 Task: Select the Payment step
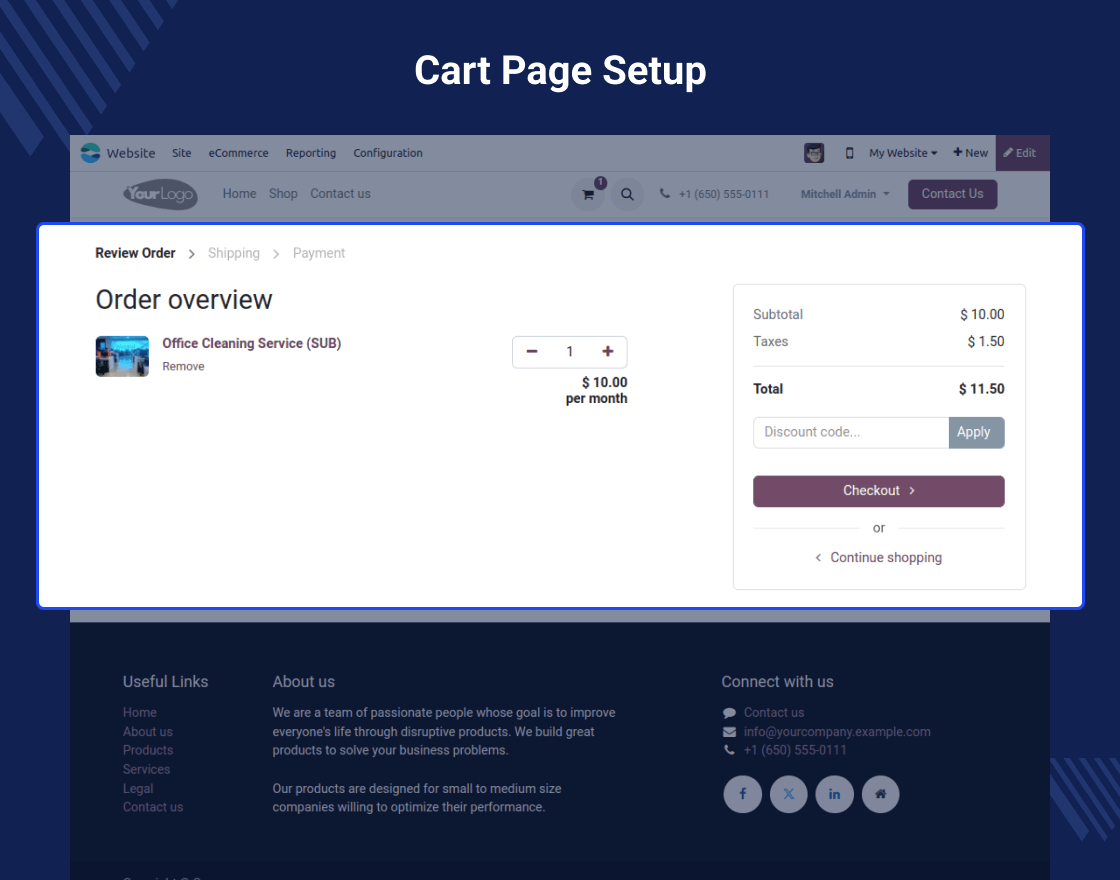[x=319, y=253]
